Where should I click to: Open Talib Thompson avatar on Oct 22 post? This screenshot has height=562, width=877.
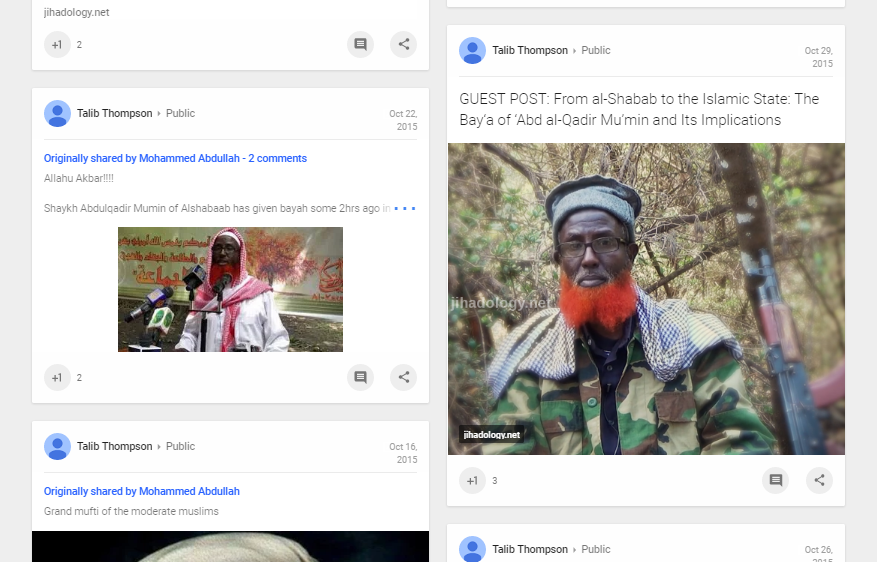[58, 114]
